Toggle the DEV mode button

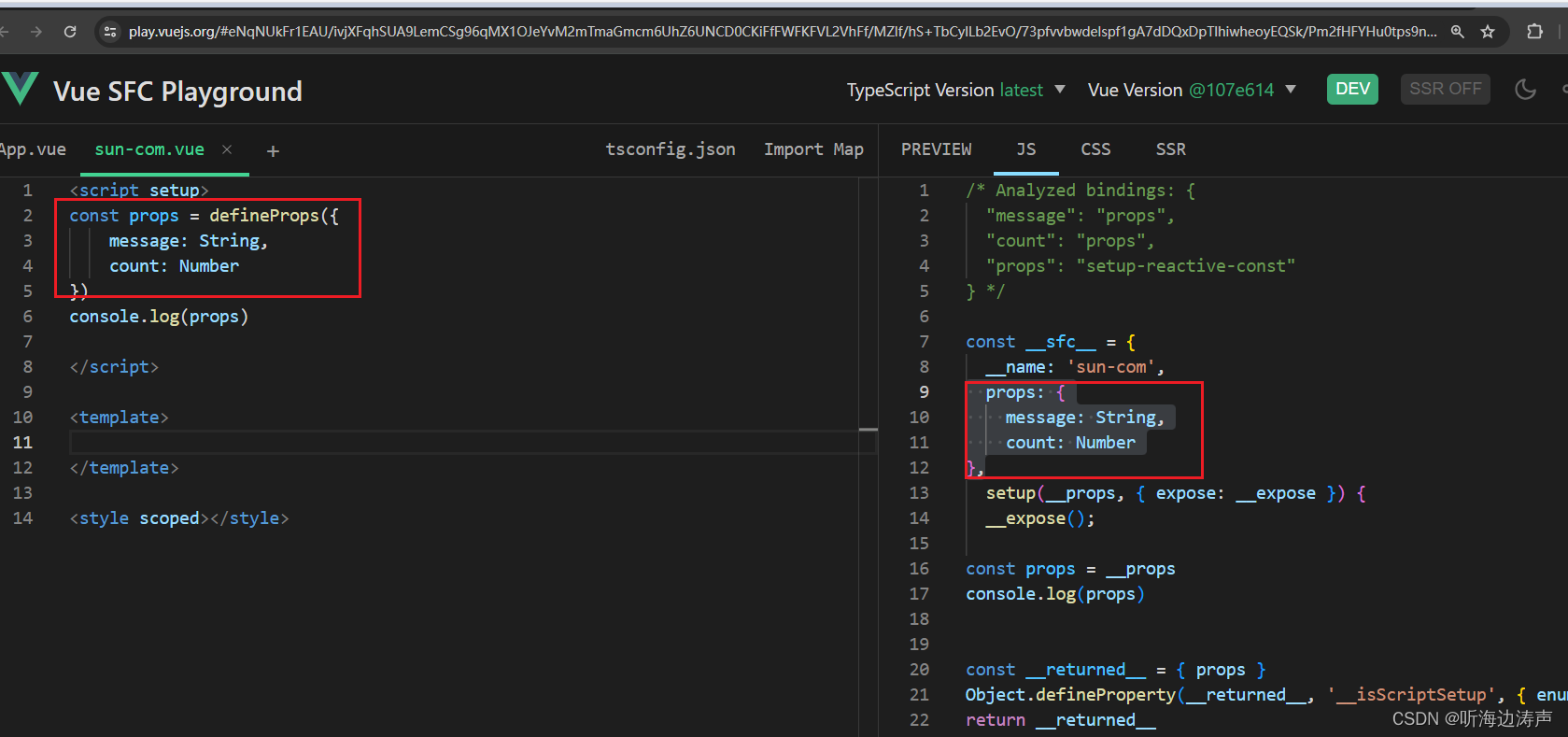pyautogui.click(x=1352, y=89)
